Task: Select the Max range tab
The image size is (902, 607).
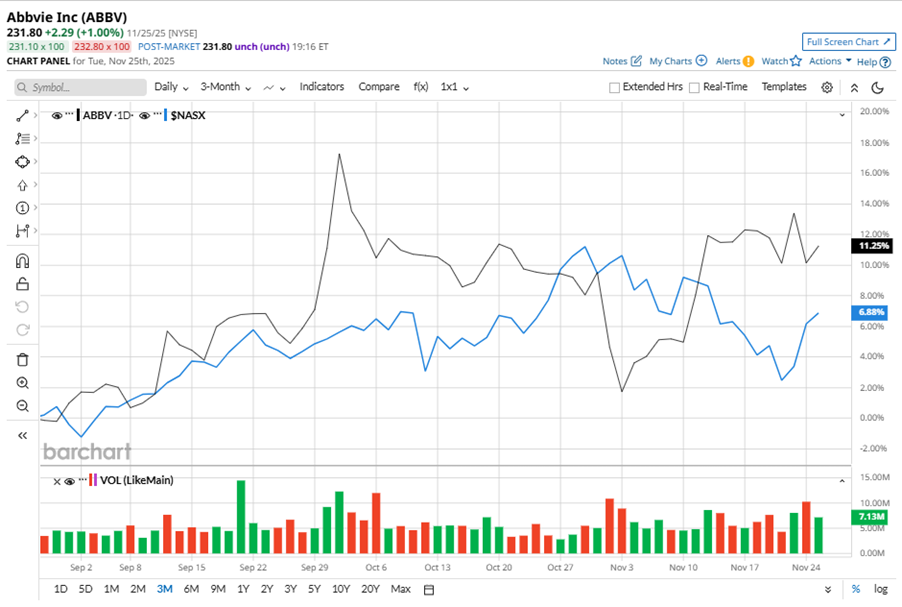Action: [400, 589]
